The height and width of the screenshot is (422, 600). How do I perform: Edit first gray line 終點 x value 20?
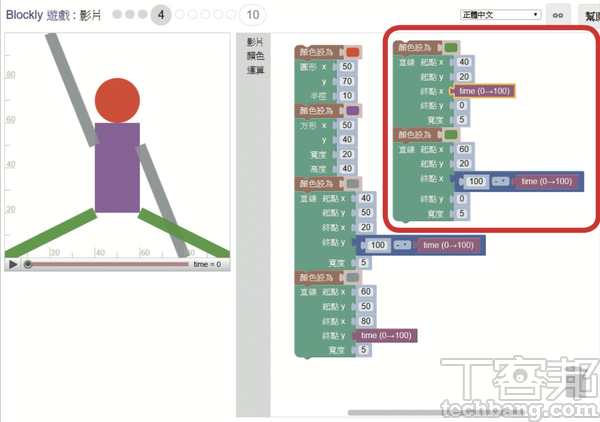click(366, 227)
